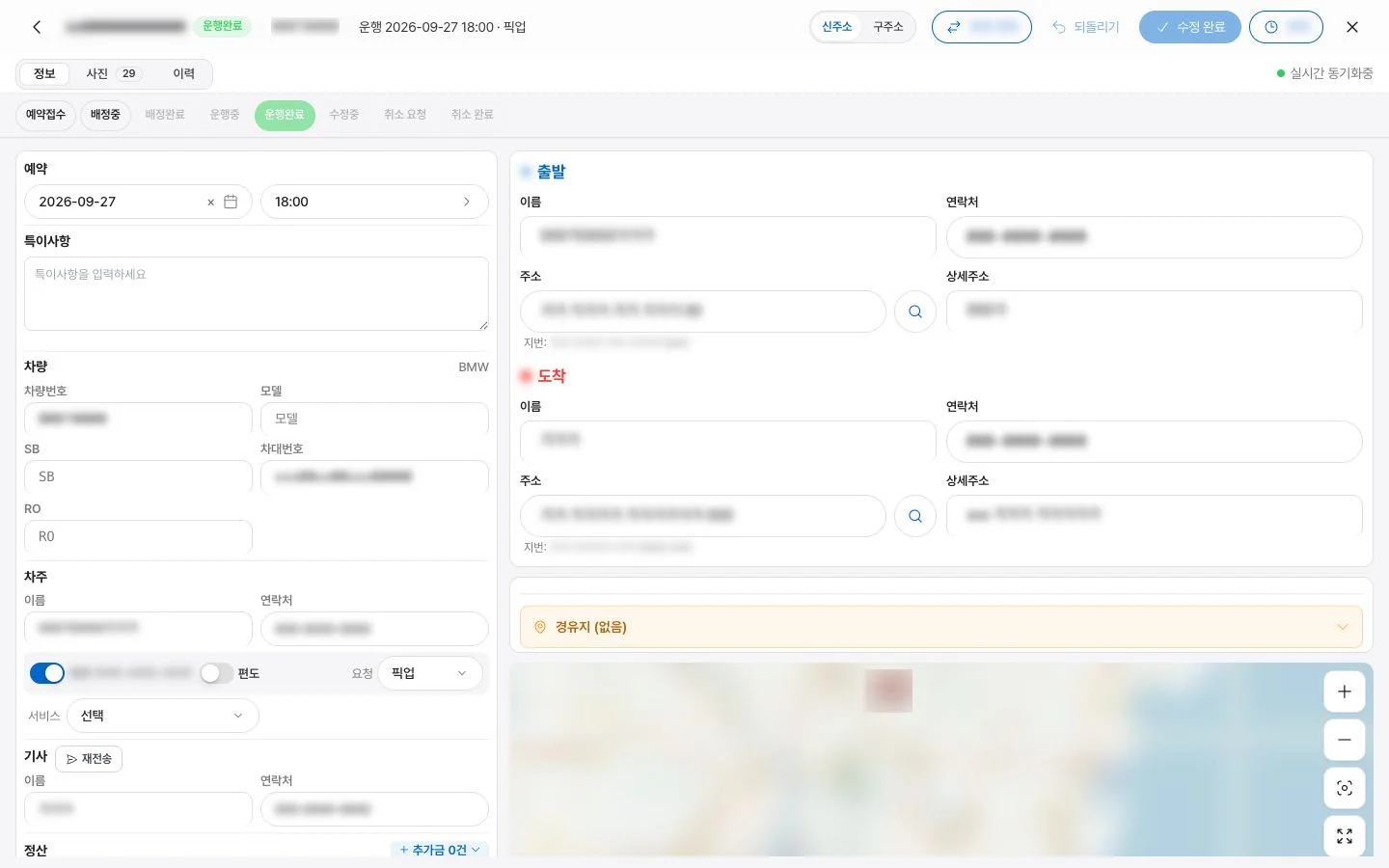Click the red marker on the map
The height and width of the screenshot is (868, 1389).
pyautogui.click(x=889, y=691)
